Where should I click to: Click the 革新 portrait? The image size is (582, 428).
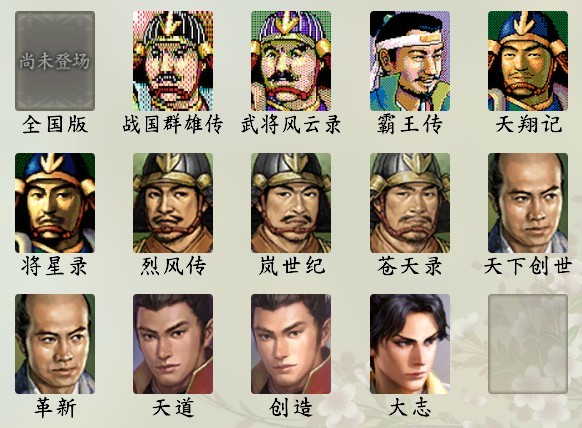pos(55,344)
